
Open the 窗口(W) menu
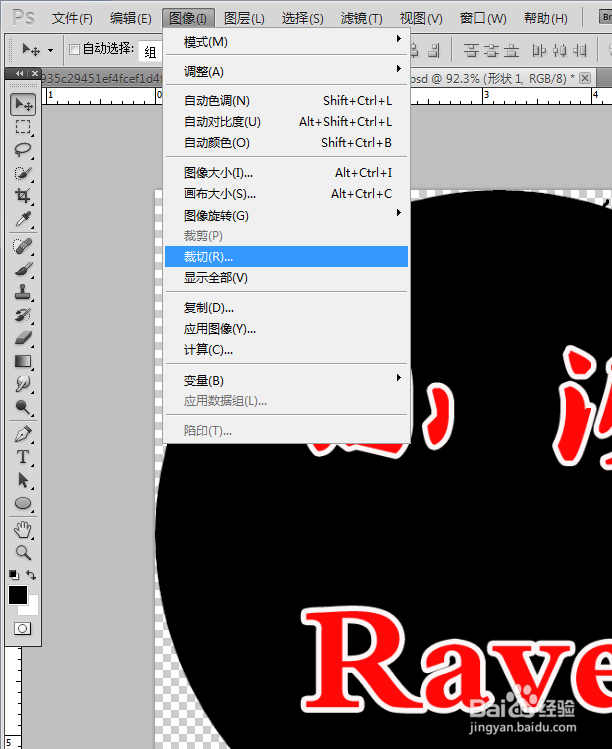point(483,18)
